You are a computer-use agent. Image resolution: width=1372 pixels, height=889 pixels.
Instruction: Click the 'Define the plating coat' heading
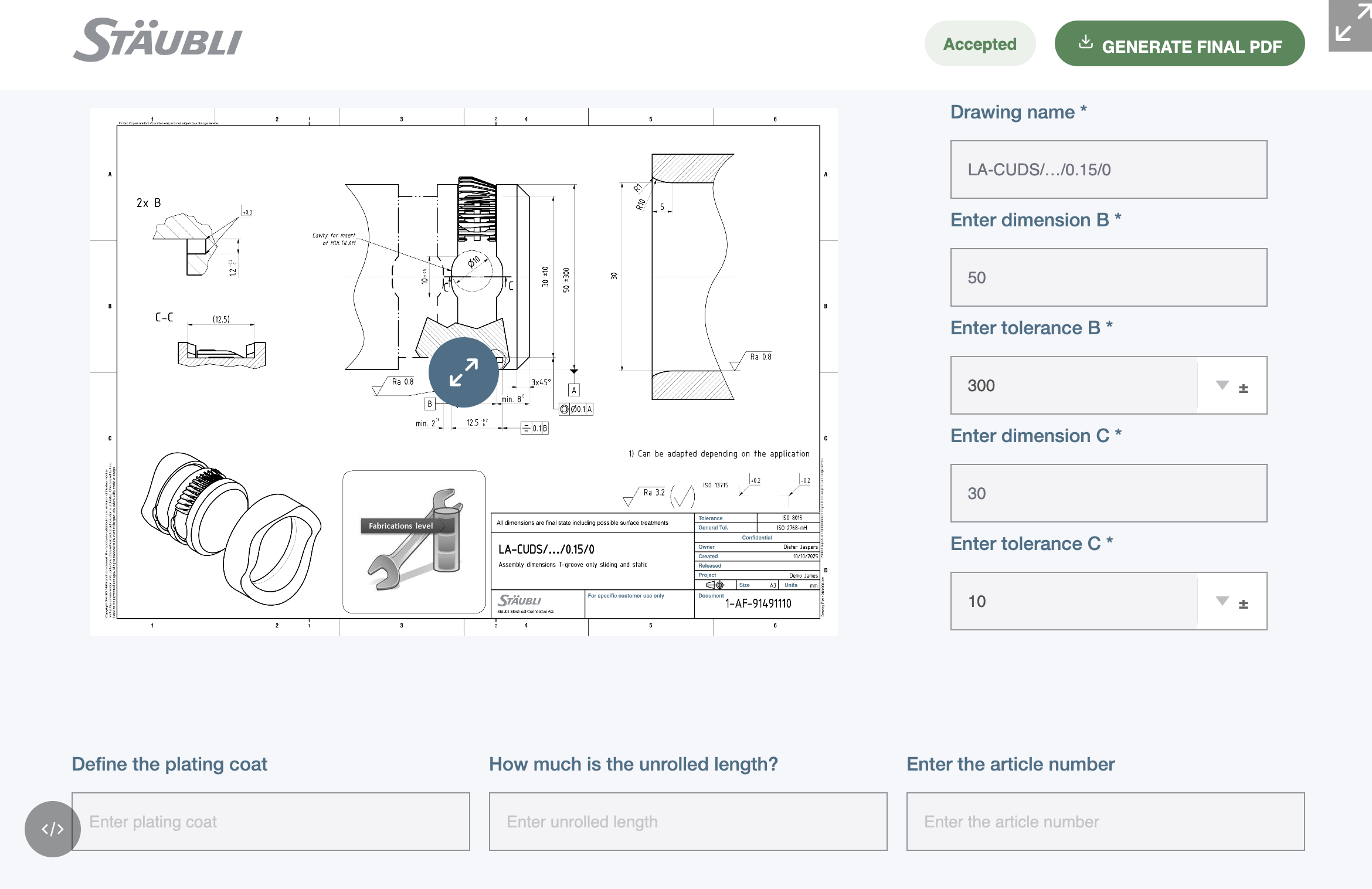(x=169, y=764)
